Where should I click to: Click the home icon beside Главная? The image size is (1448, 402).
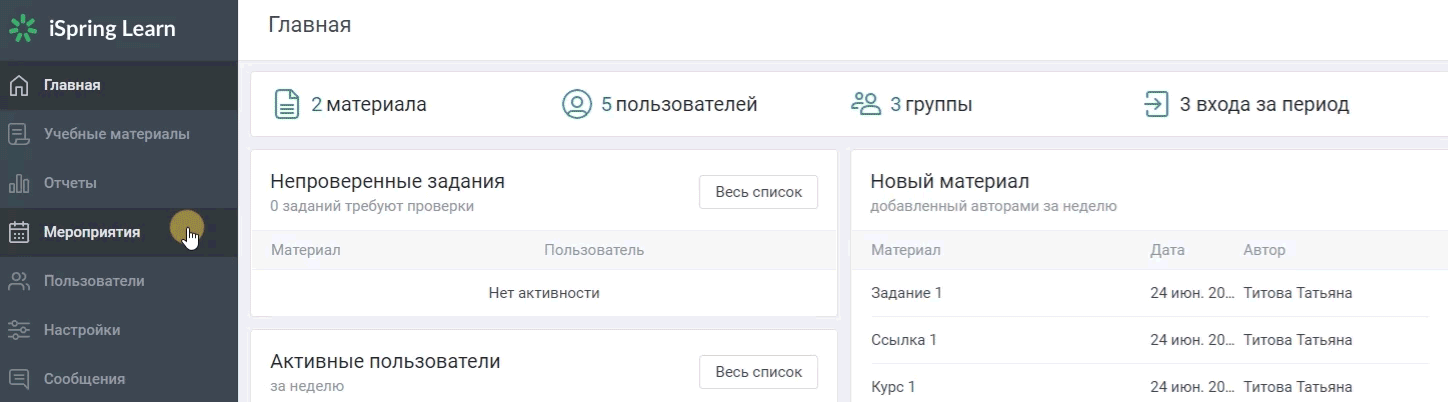(18, 85)
